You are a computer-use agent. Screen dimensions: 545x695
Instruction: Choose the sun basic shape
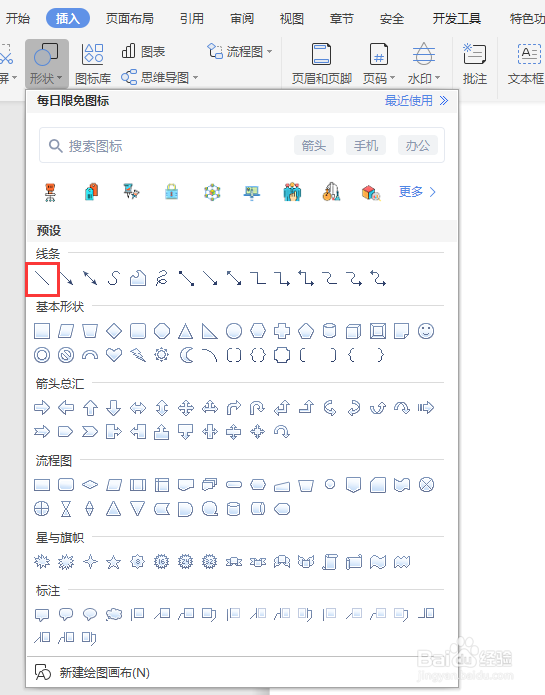(x=162, y=355)
